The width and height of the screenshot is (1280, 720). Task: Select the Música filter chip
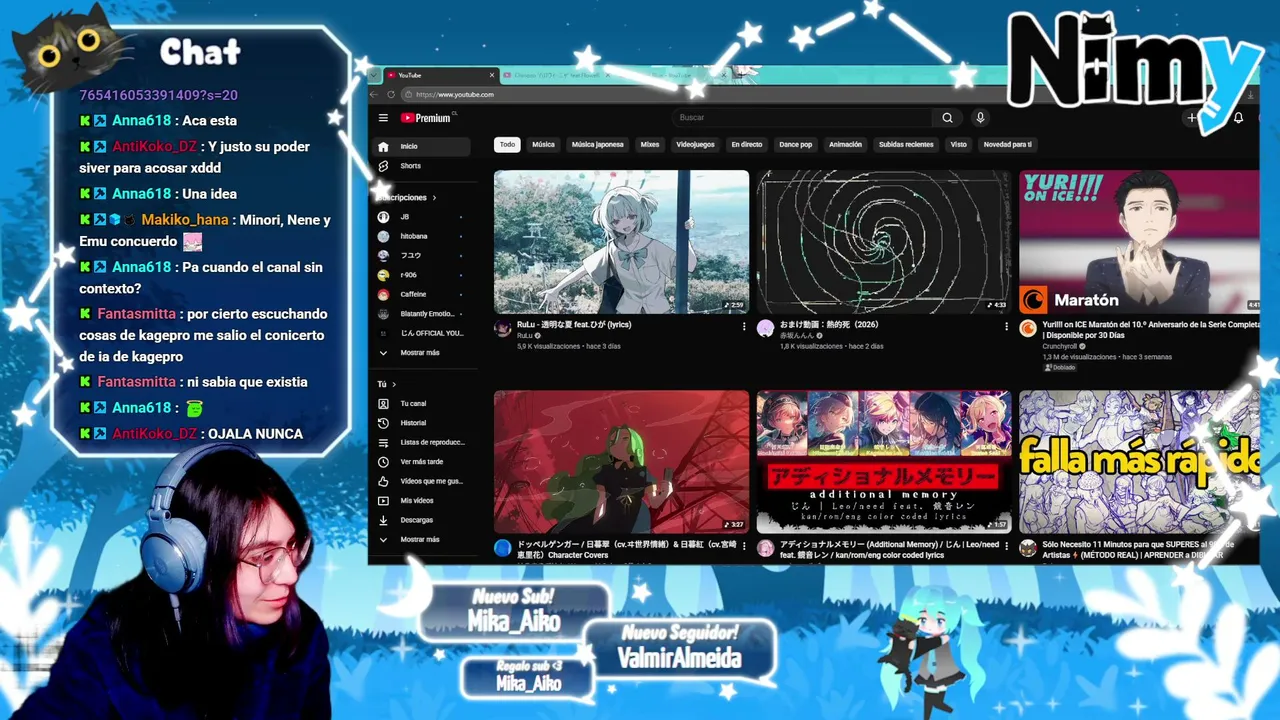pos(543,145)
